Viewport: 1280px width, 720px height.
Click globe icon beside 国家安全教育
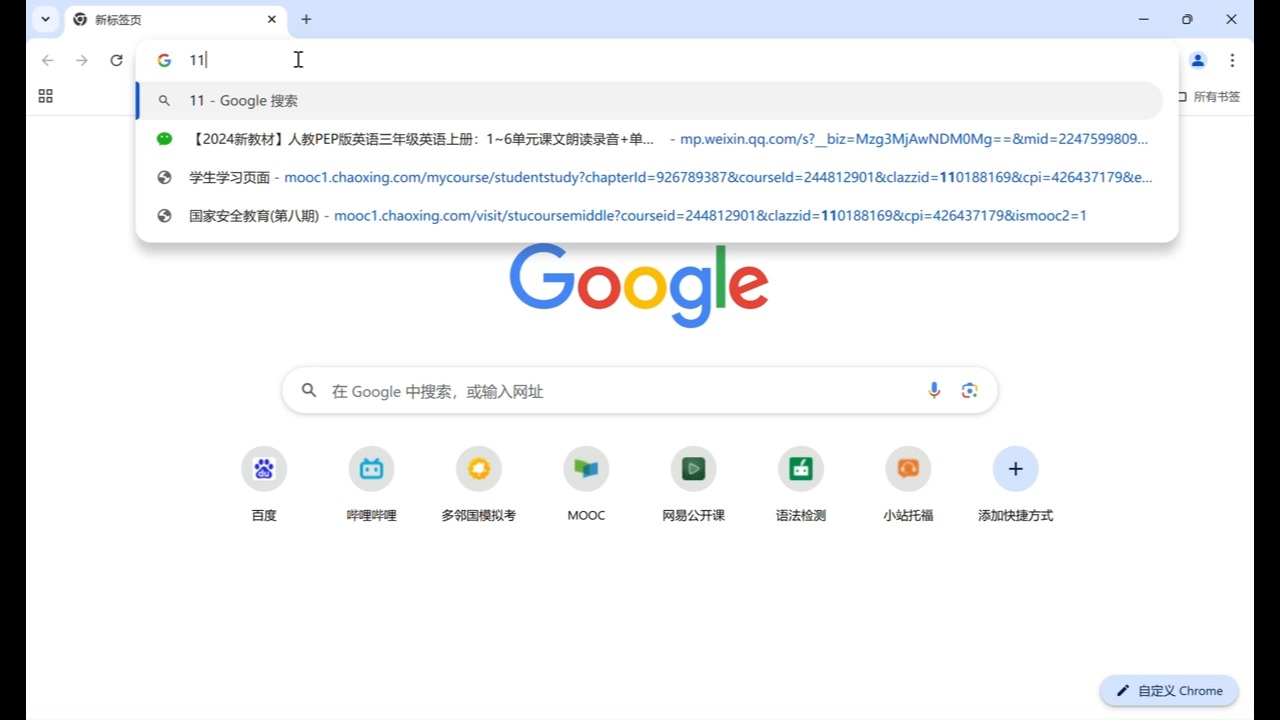(165, 215)
